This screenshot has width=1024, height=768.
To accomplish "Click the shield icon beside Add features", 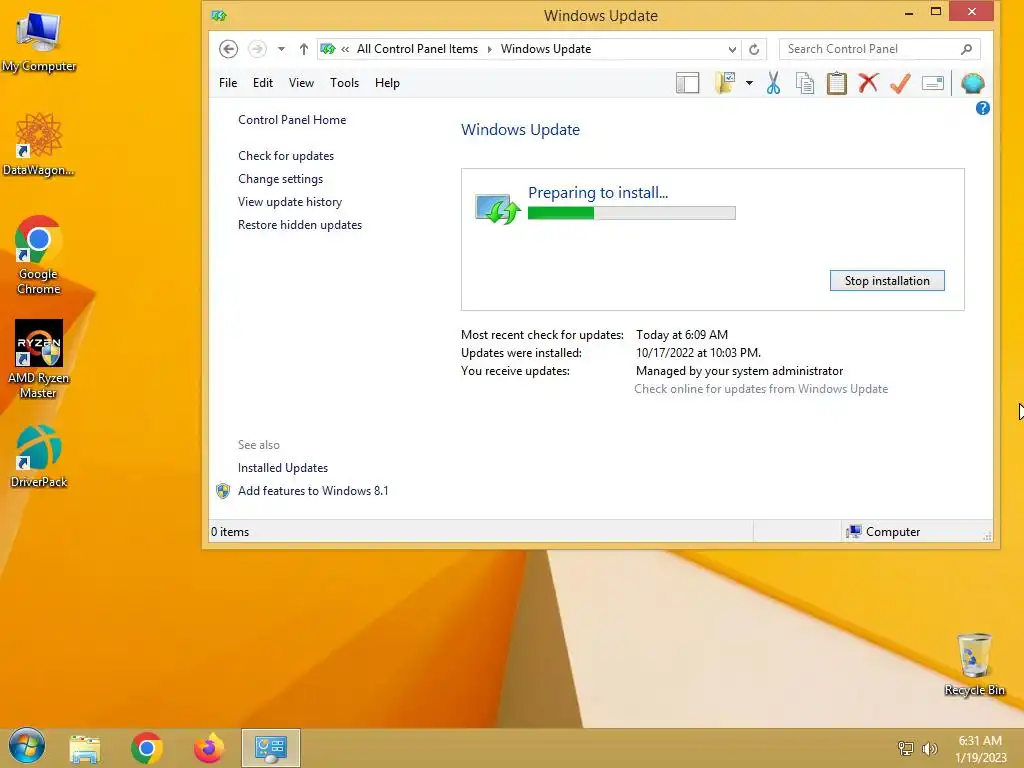I will (223, 491).
